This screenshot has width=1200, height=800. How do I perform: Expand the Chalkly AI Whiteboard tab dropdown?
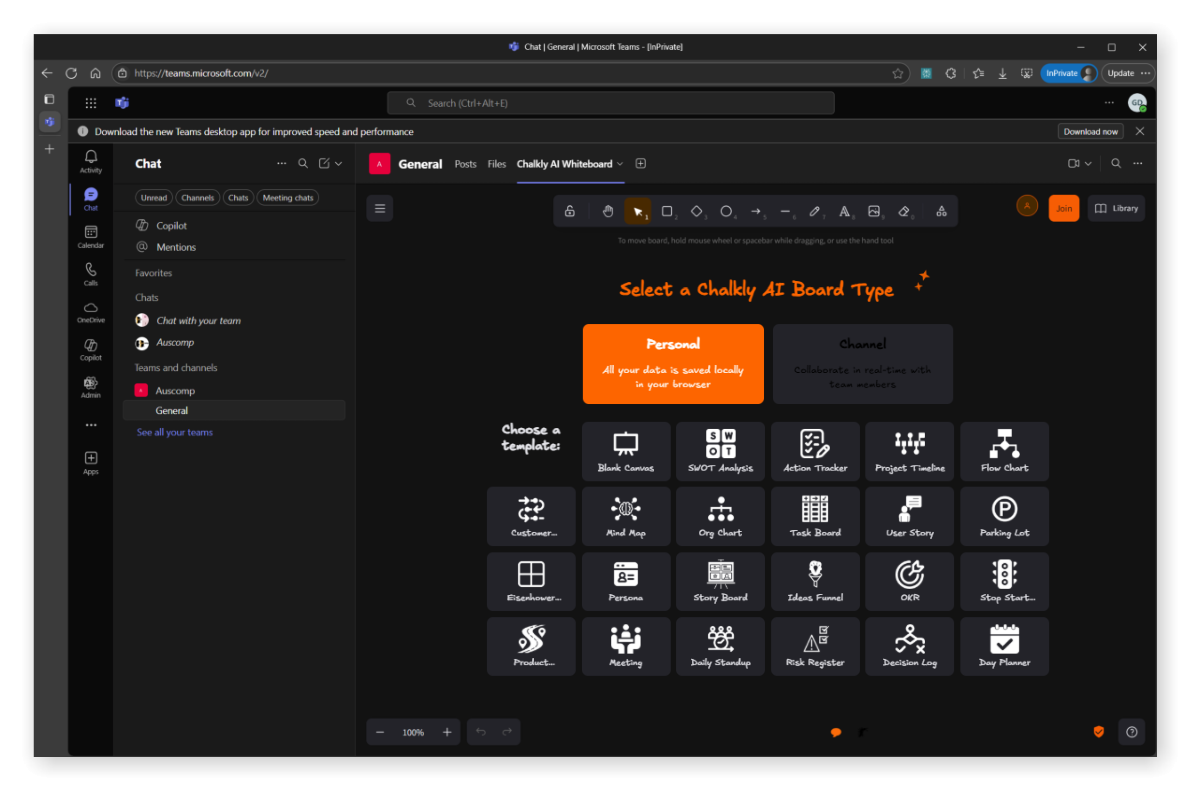coord(620,164)
